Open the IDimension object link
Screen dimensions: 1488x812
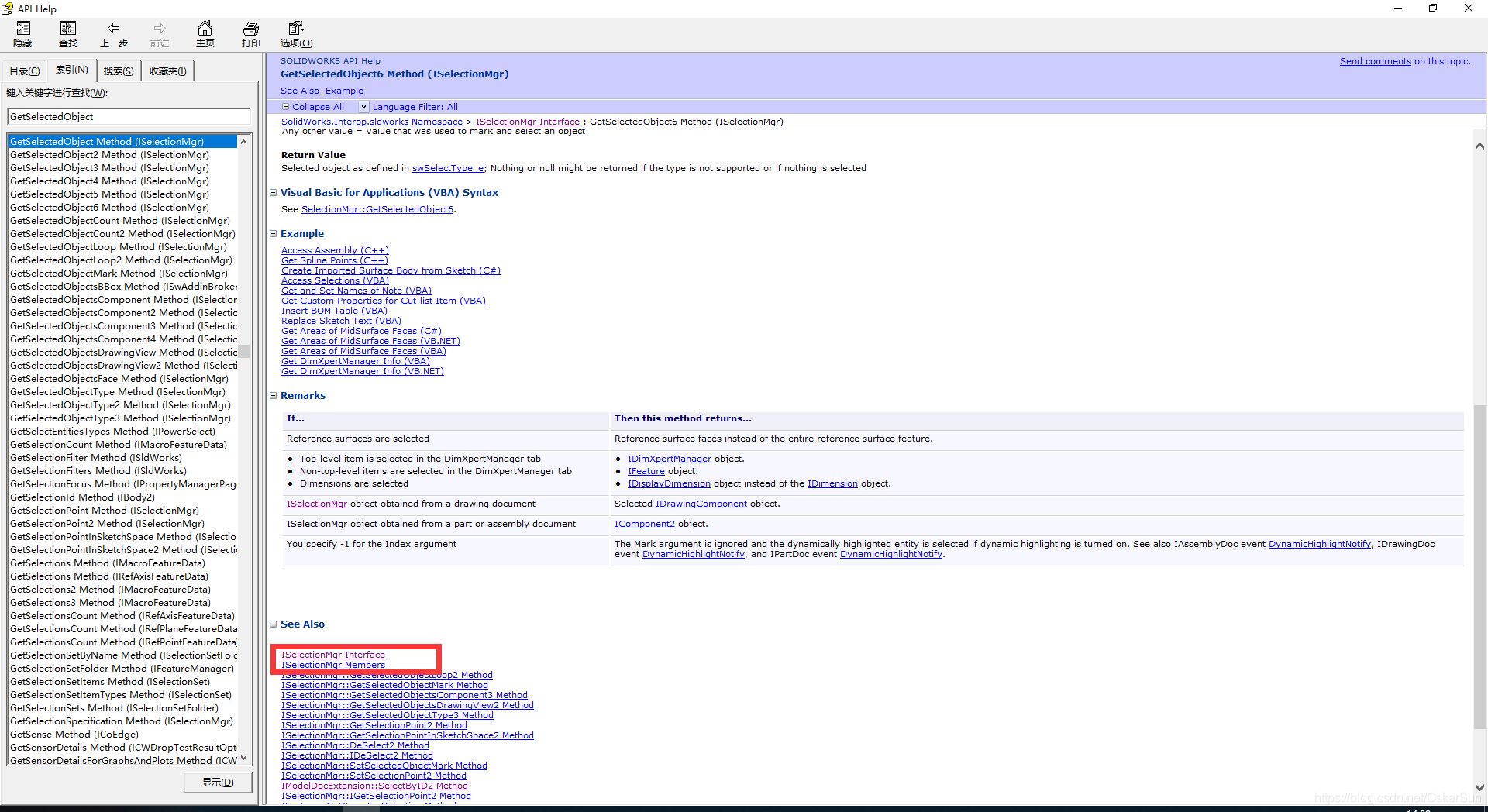pos(832,483)
